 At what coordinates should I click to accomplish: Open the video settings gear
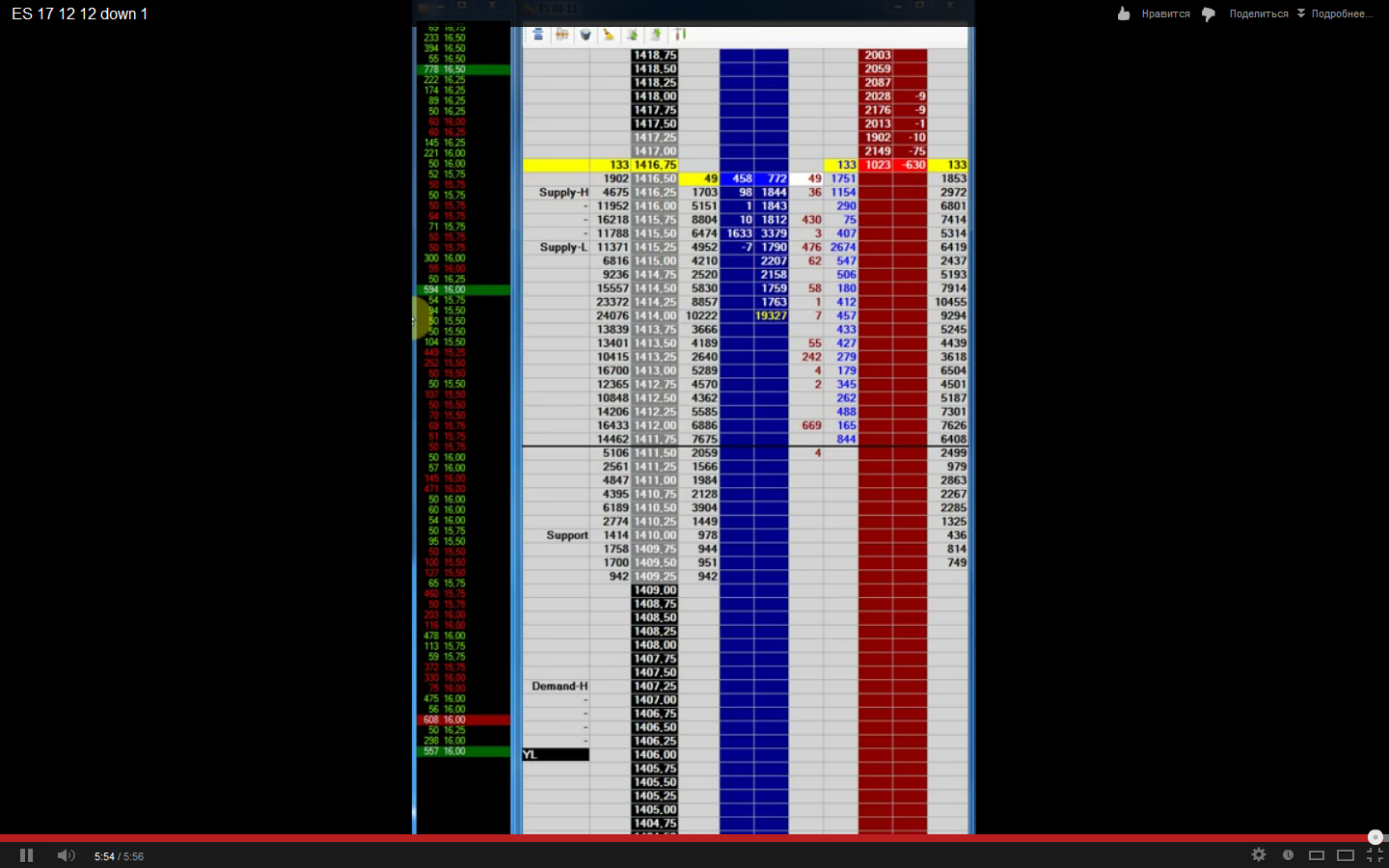pyautogui.click(x=1259, y=854)
